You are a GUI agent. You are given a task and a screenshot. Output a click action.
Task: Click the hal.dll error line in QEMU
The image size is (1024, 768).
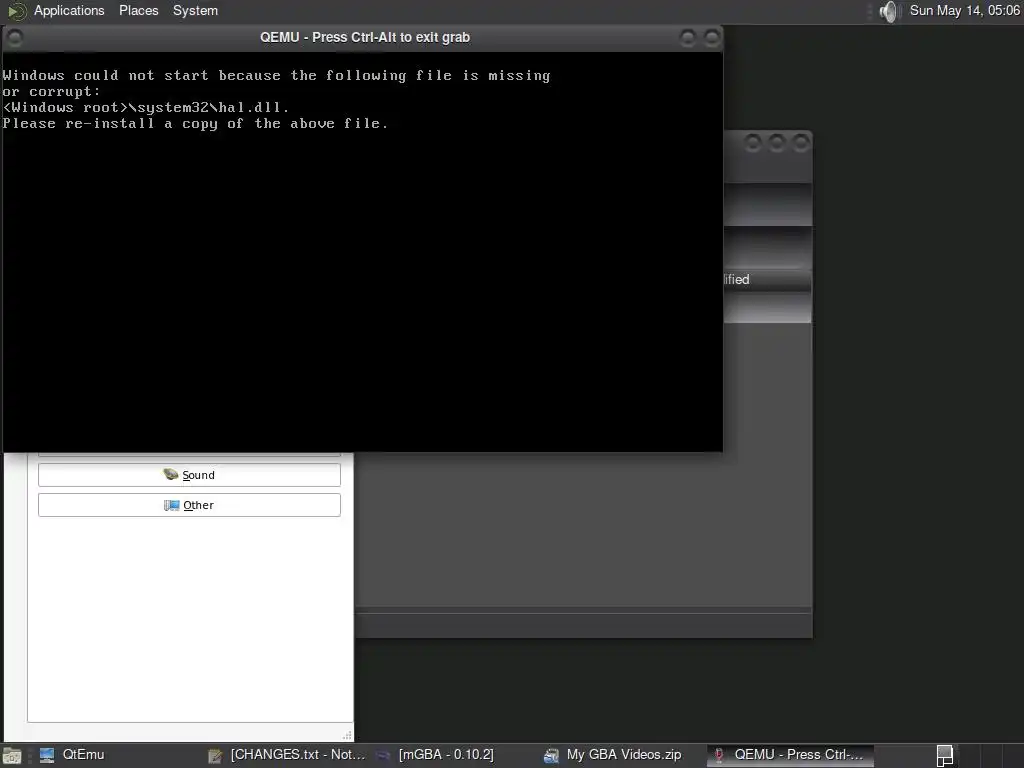146,107
